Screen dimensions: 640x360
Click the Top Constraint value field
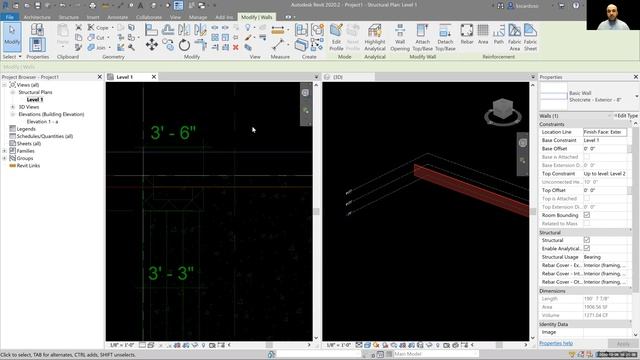click(x=605, y=173)
